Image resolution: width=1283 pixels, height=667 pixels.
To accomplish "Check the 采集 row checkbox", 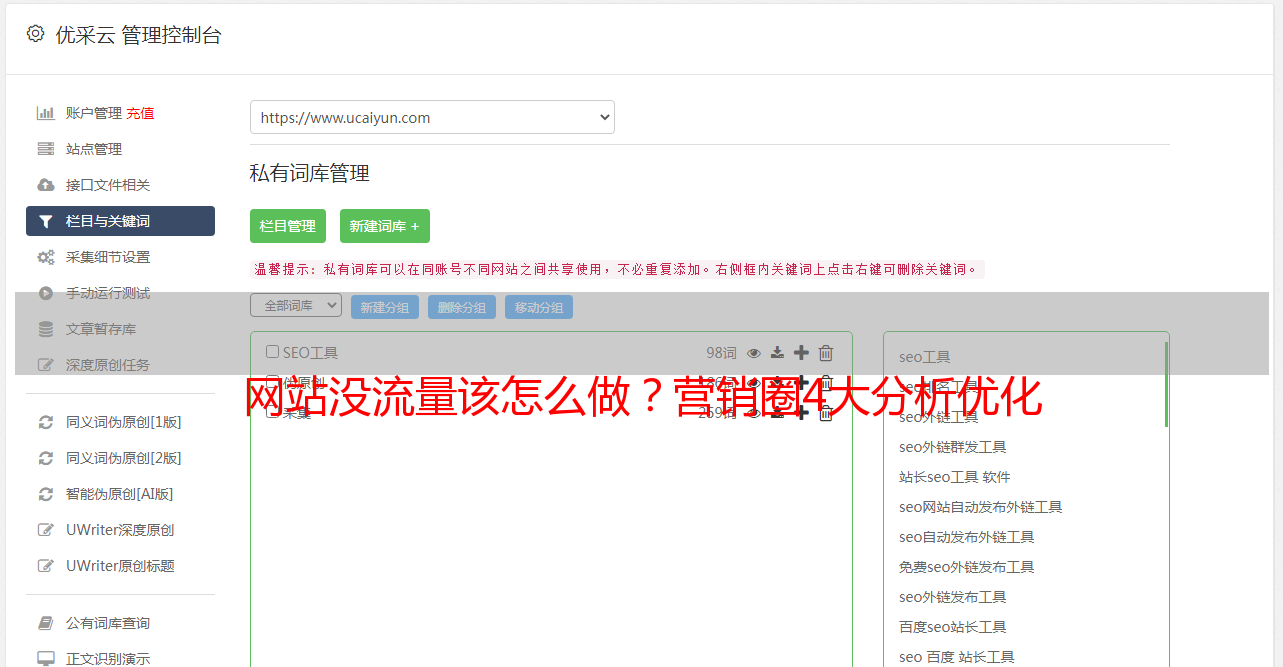I will [272, 412].
